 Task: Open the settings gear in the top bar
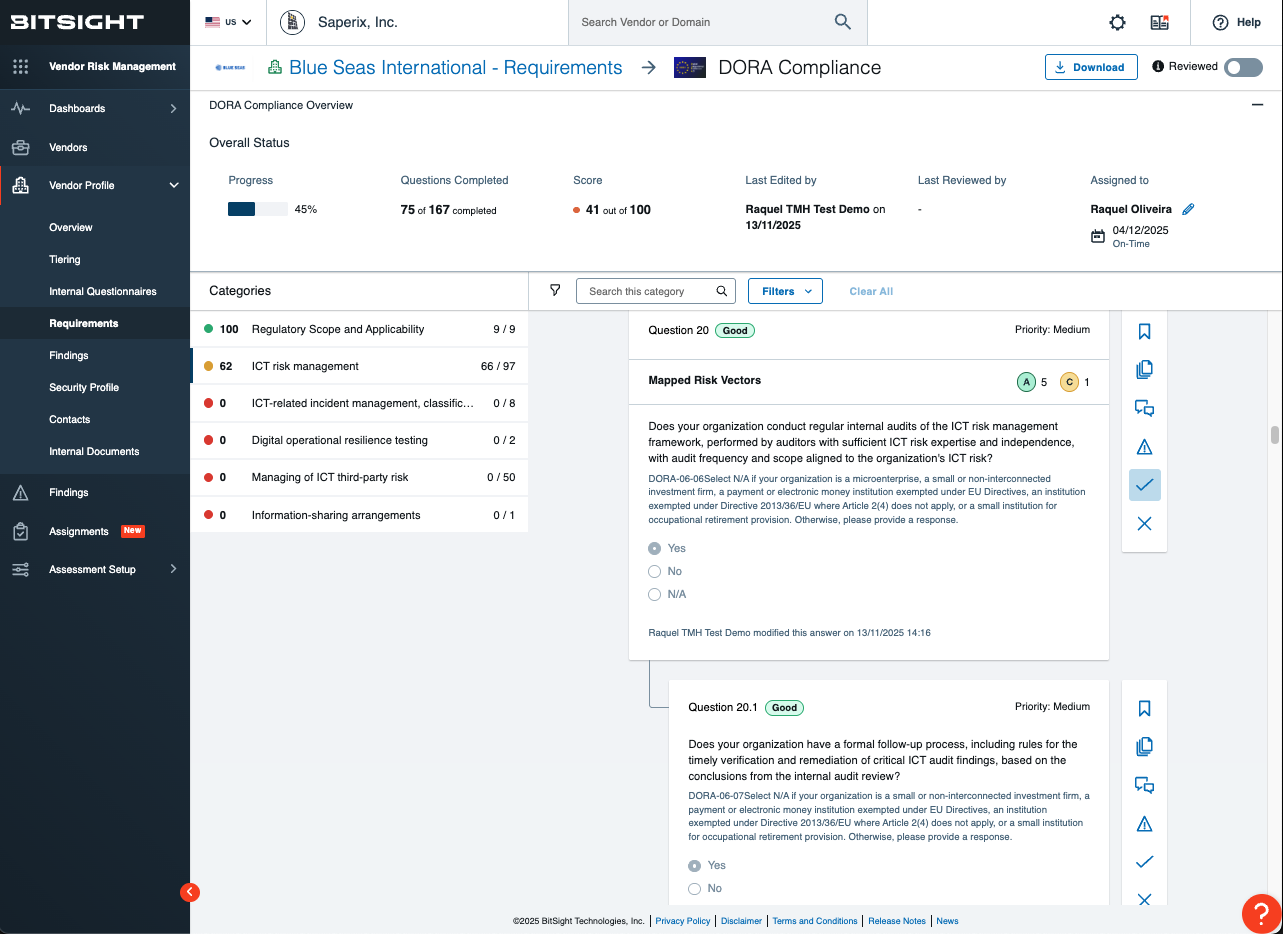(x=1117, y=22)
